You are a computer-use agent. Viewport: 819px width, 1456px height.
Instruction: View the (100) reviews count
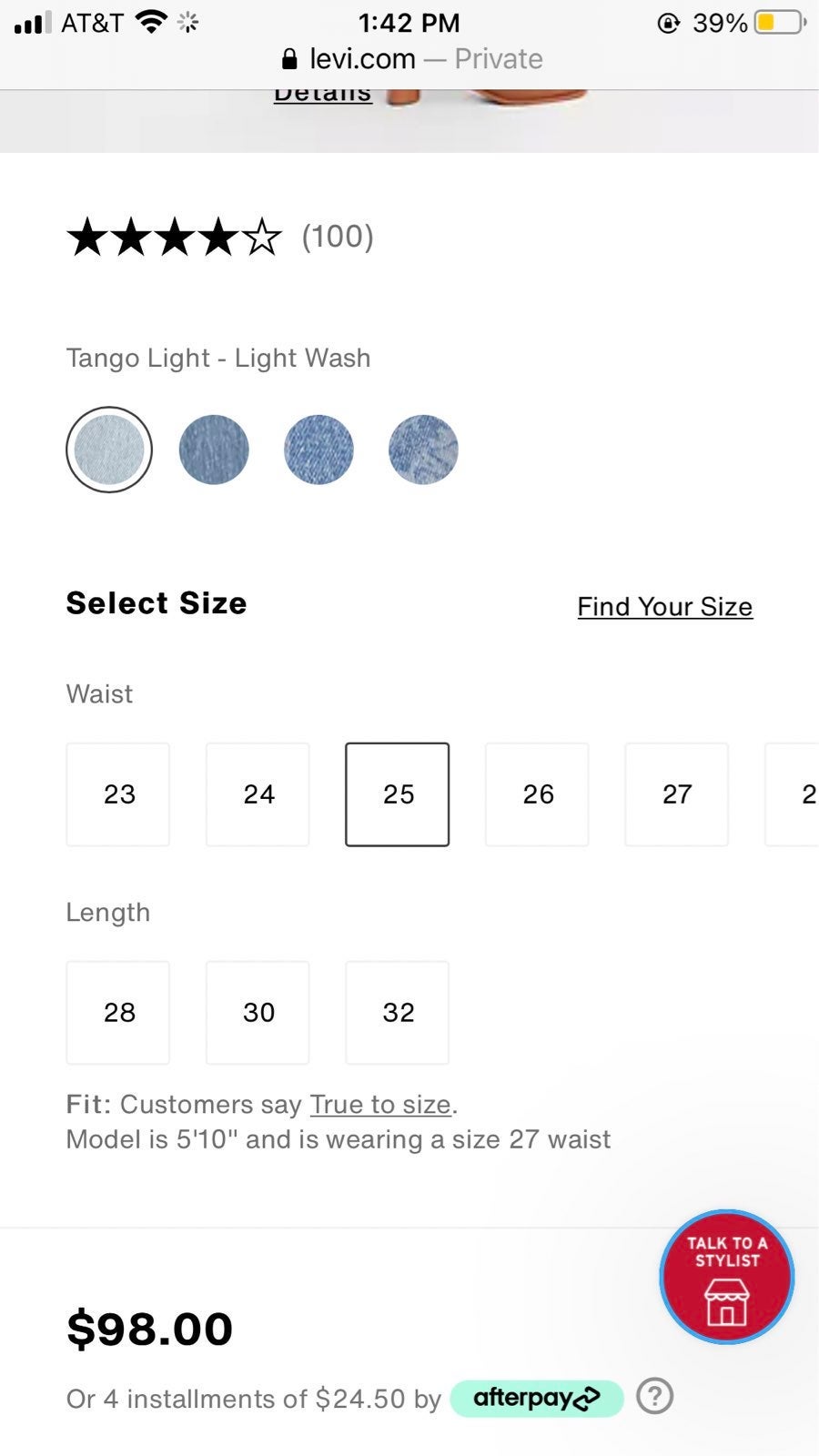[x=338, y=237]
